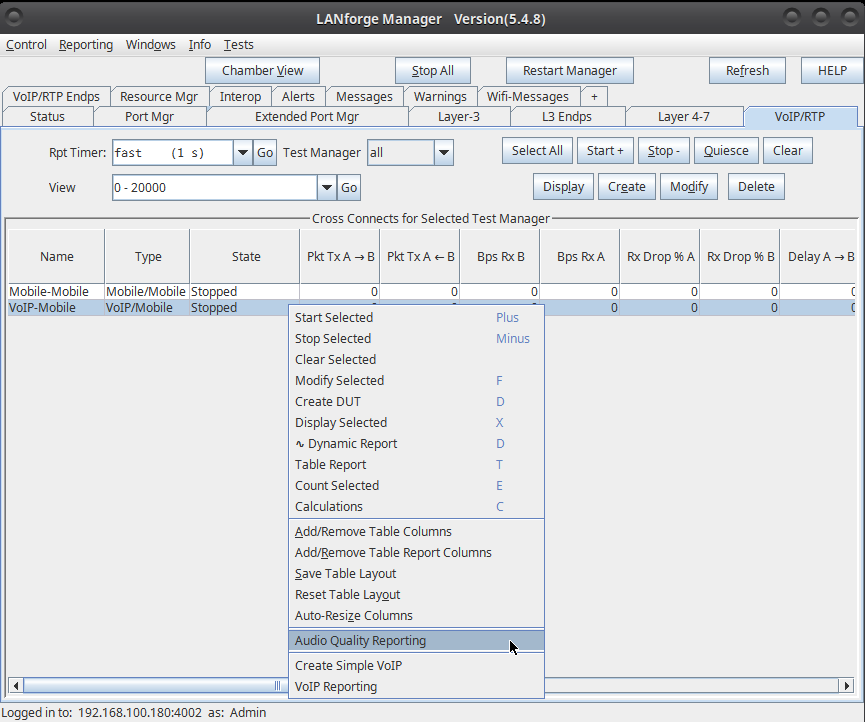Click the Start + button
Viewport: 865px width, 722px height.
coord(605,151)
